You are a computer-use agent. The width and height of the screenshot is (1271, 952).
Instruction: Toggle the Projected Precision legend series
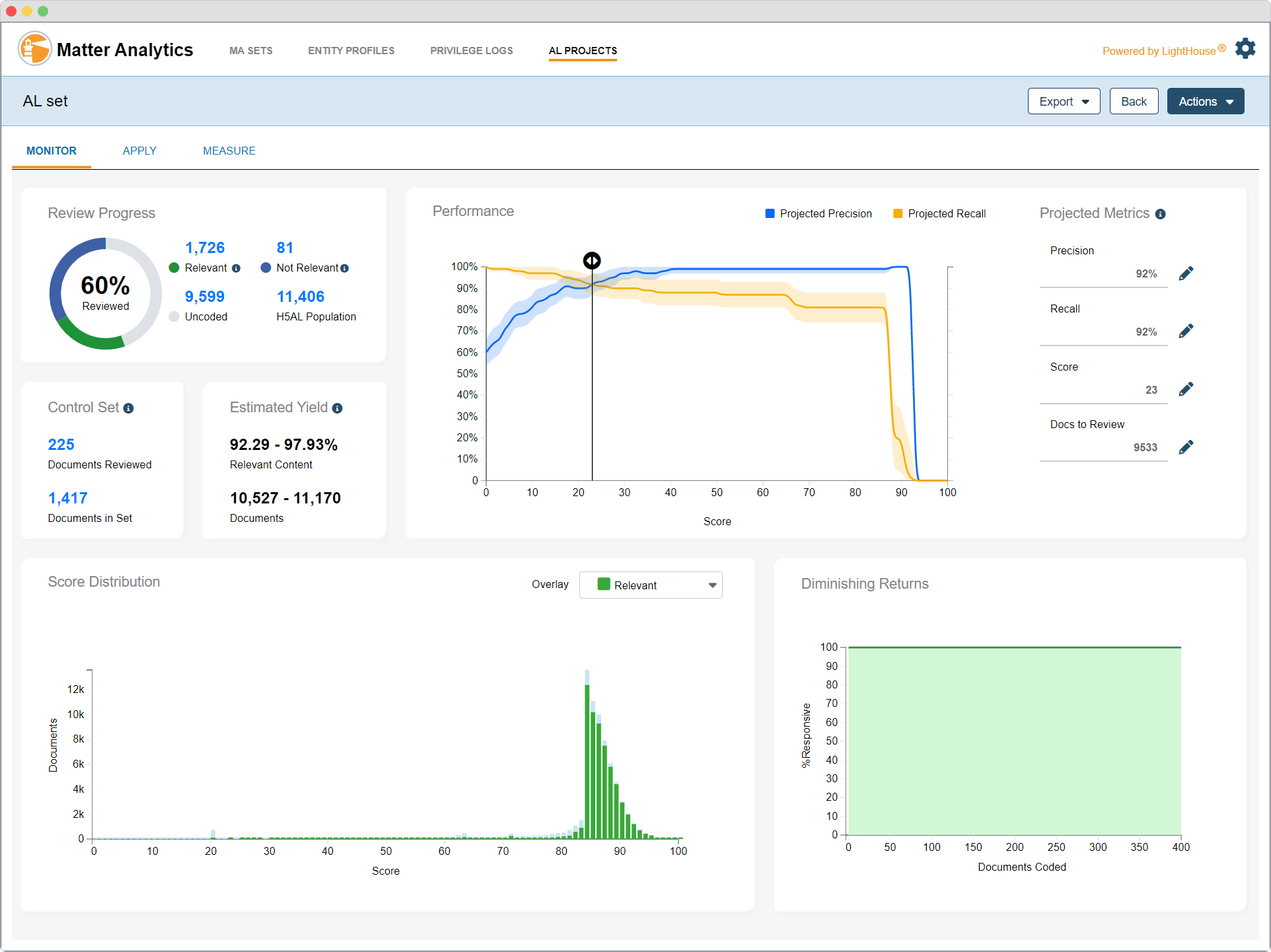pos(818,213)
